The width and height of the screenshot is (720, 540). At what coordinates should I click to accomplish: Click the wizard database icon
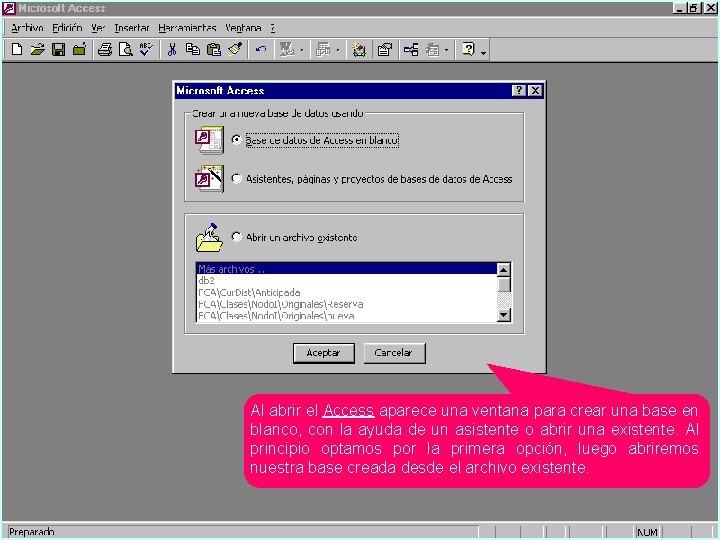click(x=209, y=179)
